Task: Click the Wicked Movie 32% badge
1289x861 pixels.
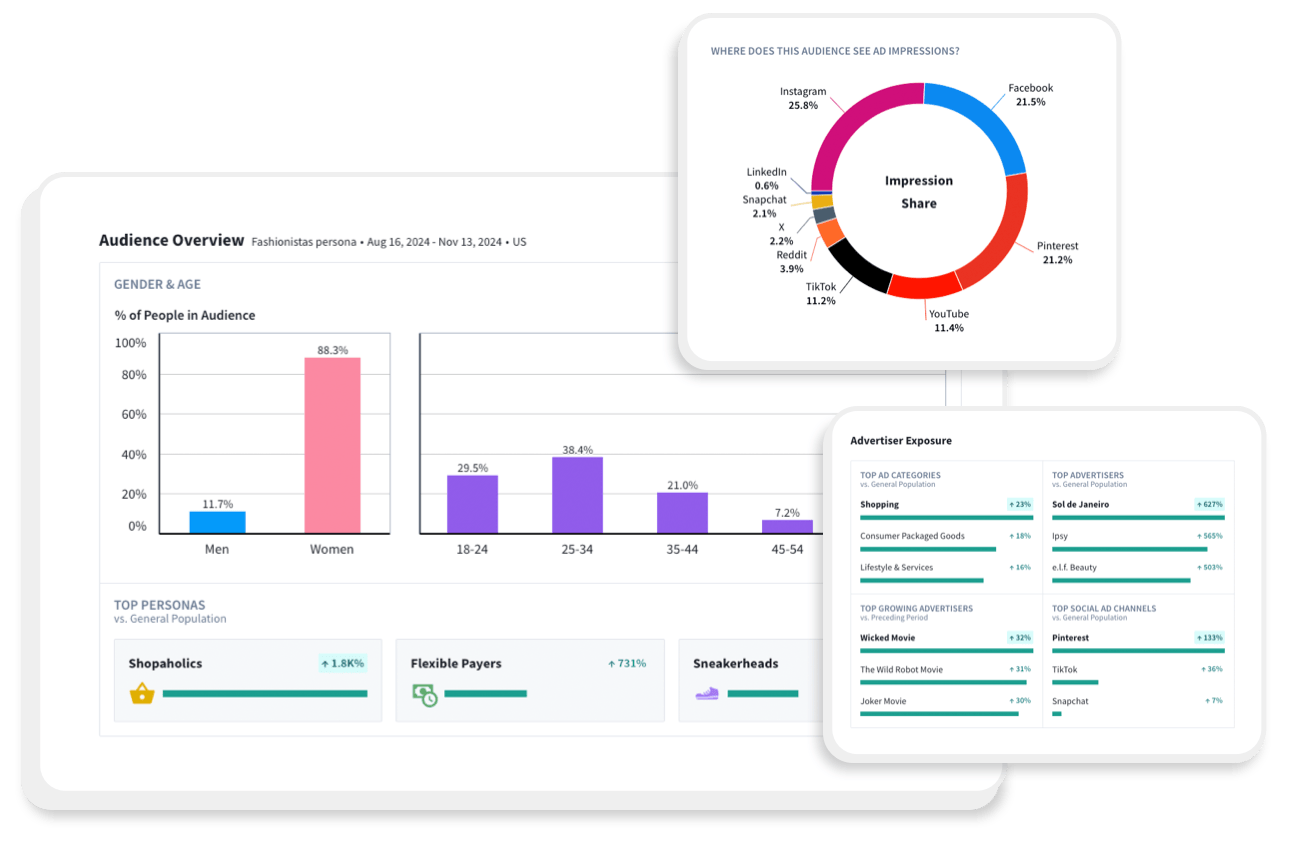Action: 1019,638
